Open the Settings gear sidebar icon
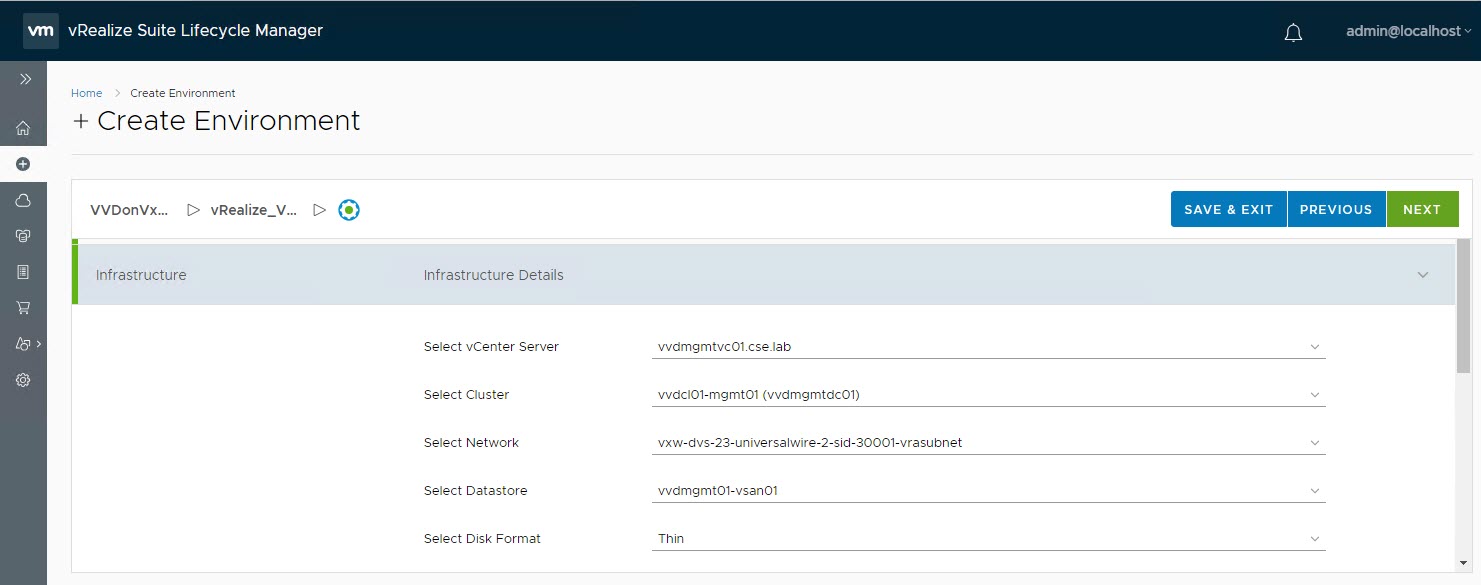Screen dimensions: 1481x585 (x=23, y=380)
